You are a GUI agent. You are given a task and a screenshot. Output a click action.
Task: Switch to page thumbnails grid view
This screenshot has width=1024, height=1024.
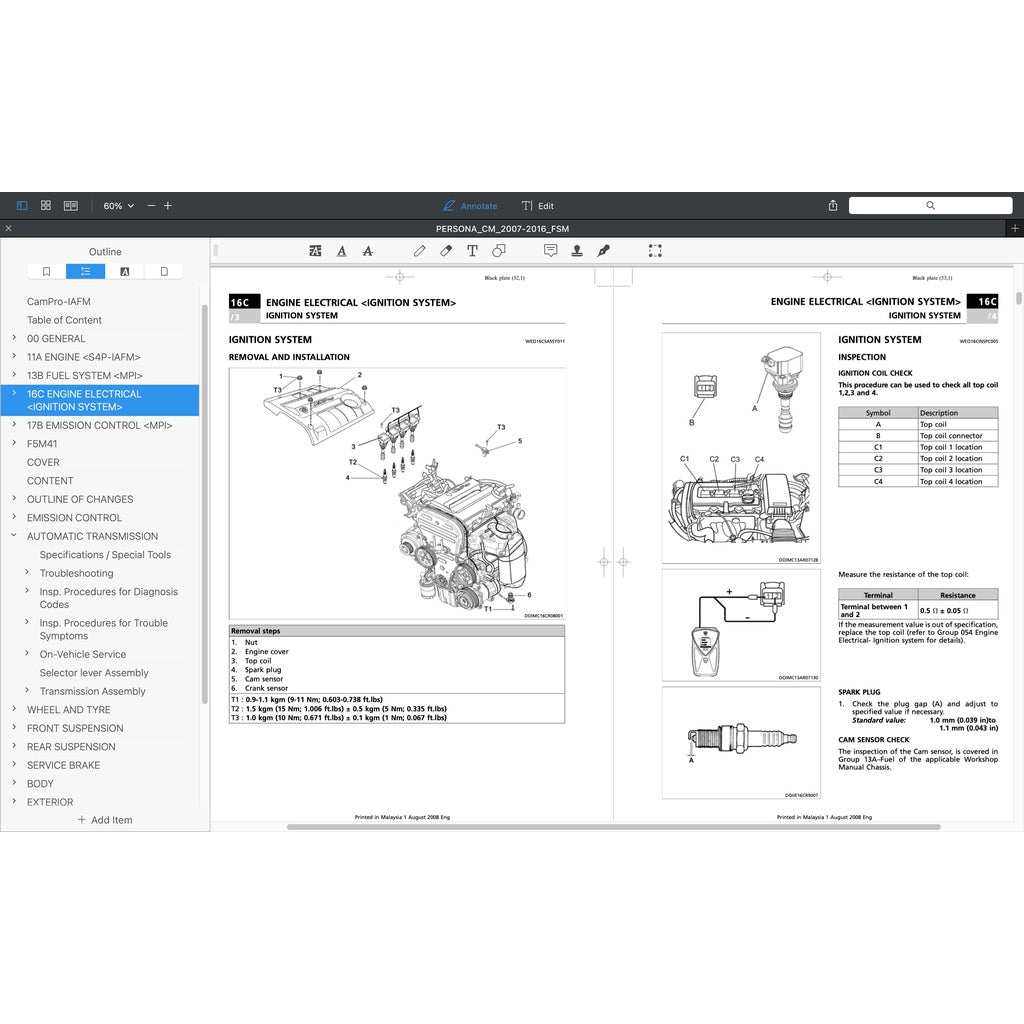click(x=46, y=205)
